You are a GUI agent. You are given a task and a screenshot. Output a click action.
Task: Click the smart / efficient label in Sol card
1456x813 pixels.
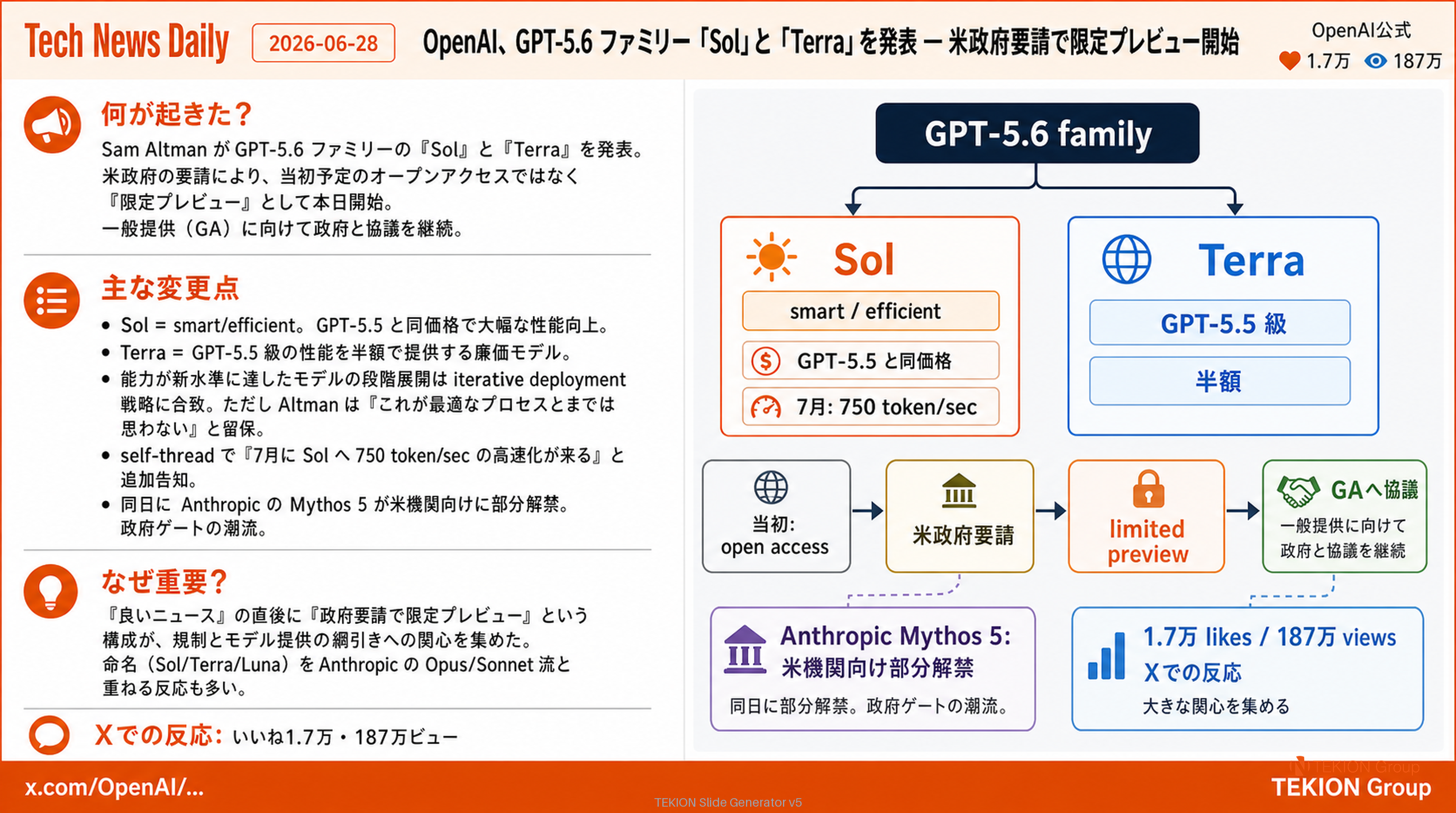pyautogui.click(x=870, y=311)
